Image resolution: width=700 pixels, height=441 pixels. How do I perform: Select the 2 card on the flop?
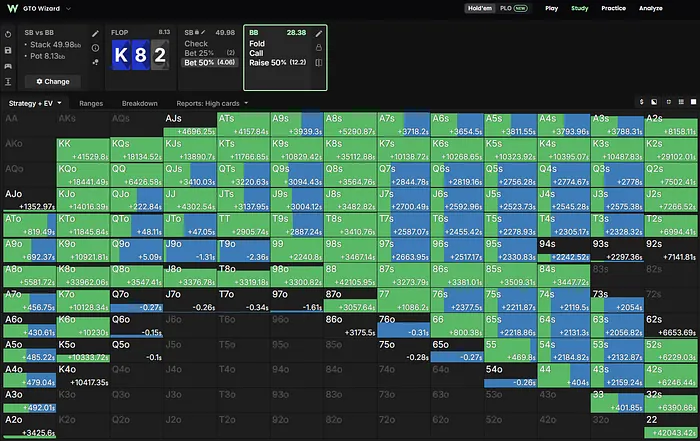(x=160, y=55)
